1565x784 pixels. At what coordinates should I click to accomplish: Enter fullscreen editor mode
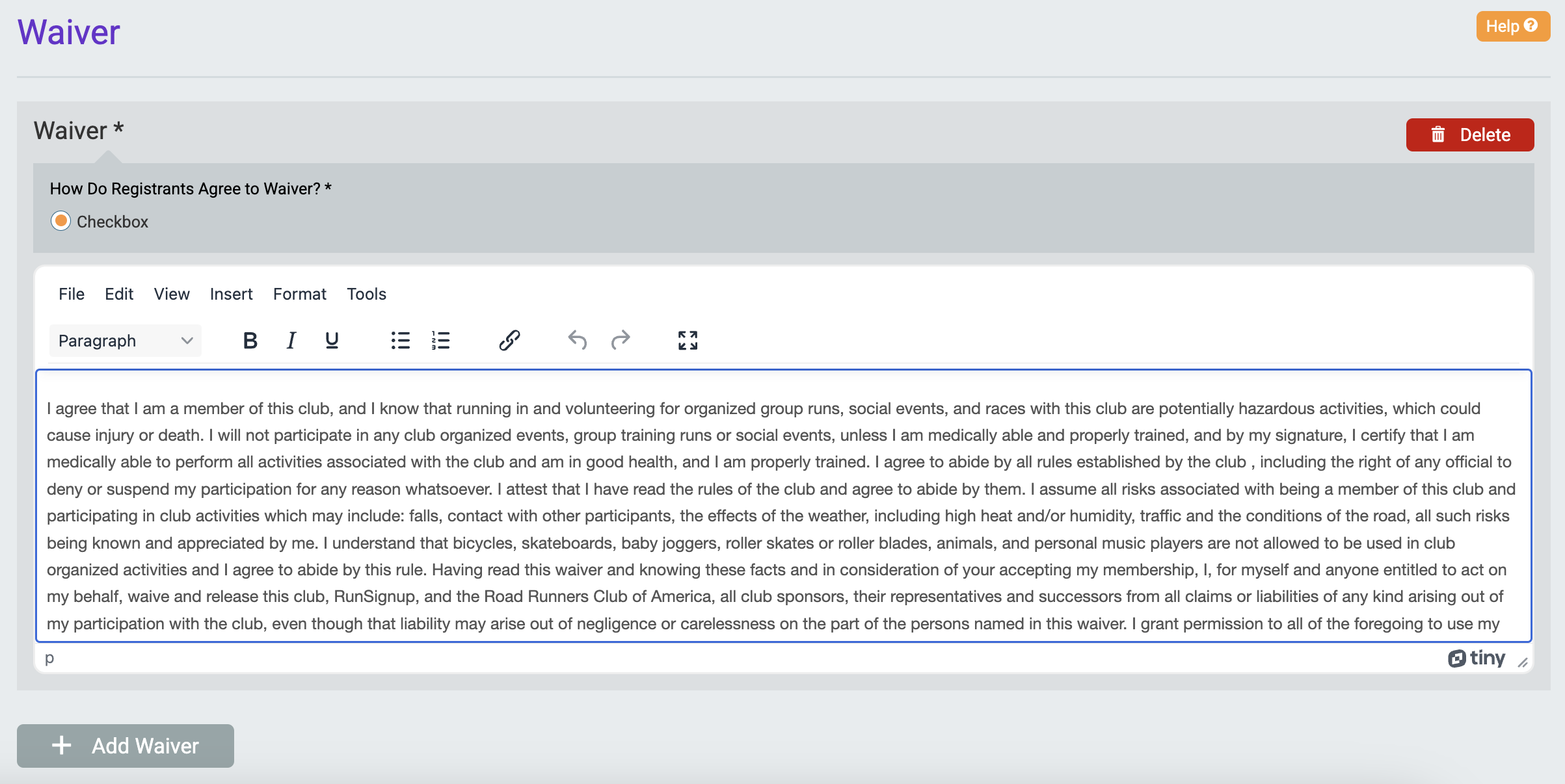tap(688, 340)
